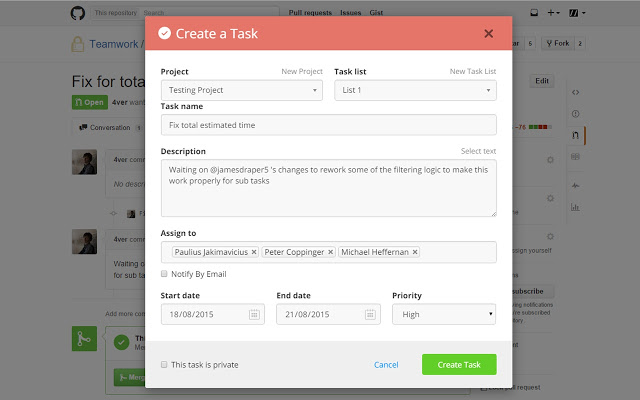Open the Priority dropdown set to High

[444, 314]
